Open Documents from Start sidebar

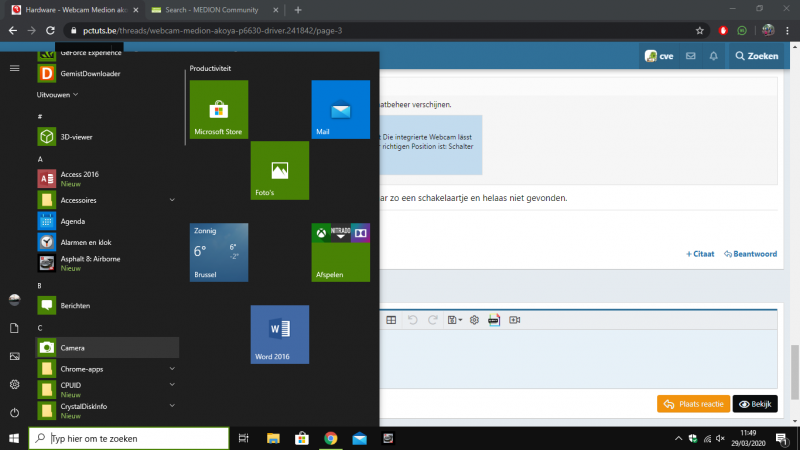pyautogui.click(x=14, y=328)
